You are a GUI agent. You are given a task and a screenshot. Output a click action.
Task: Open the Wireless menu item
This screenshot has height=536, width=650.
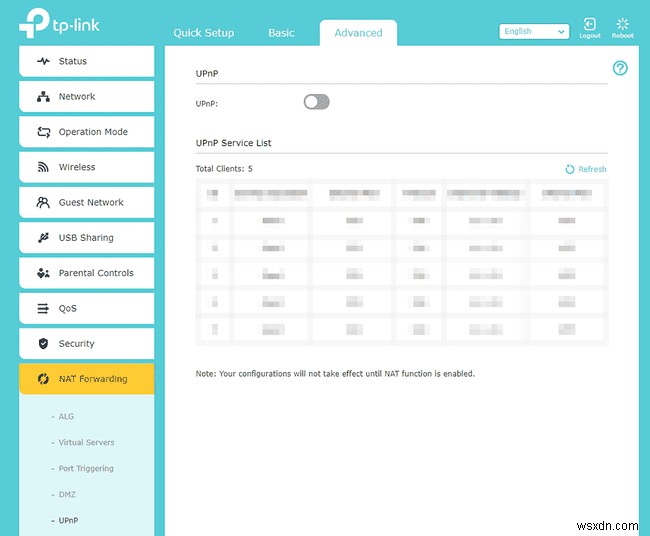[87, 167]
